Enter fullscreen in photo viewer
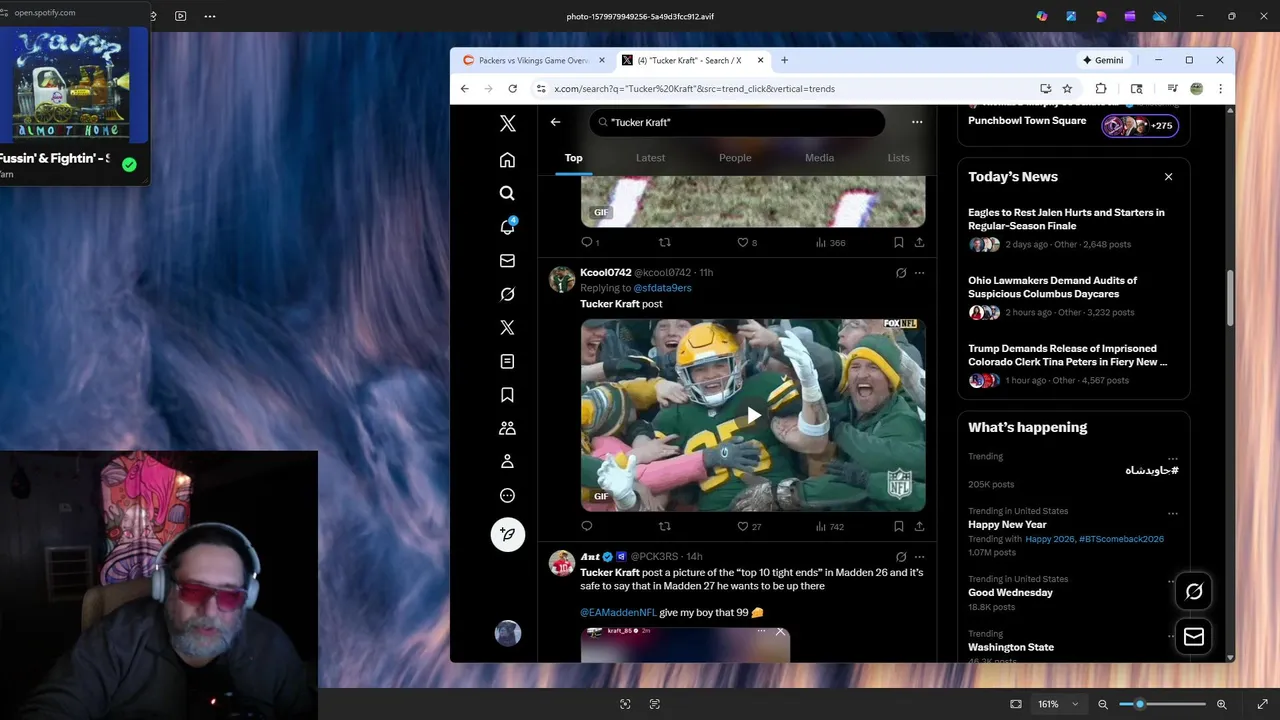This screenshot has width=1280, height=720. pyautogui.click(x=1262, y=704)
